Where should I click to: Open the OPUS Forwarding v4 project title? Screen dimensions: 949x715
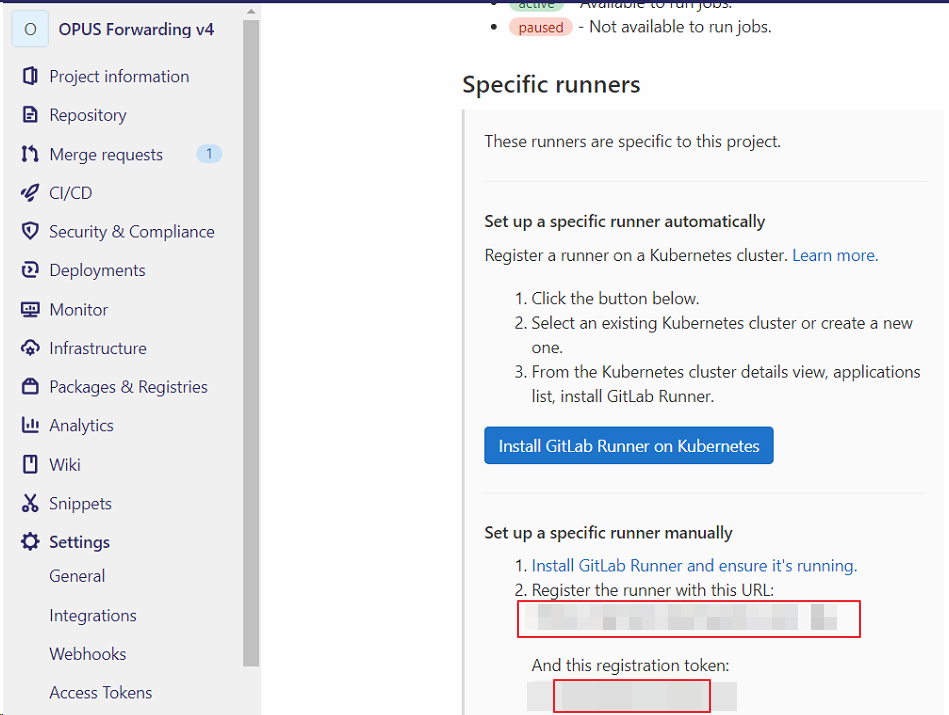tap(136, 29)
